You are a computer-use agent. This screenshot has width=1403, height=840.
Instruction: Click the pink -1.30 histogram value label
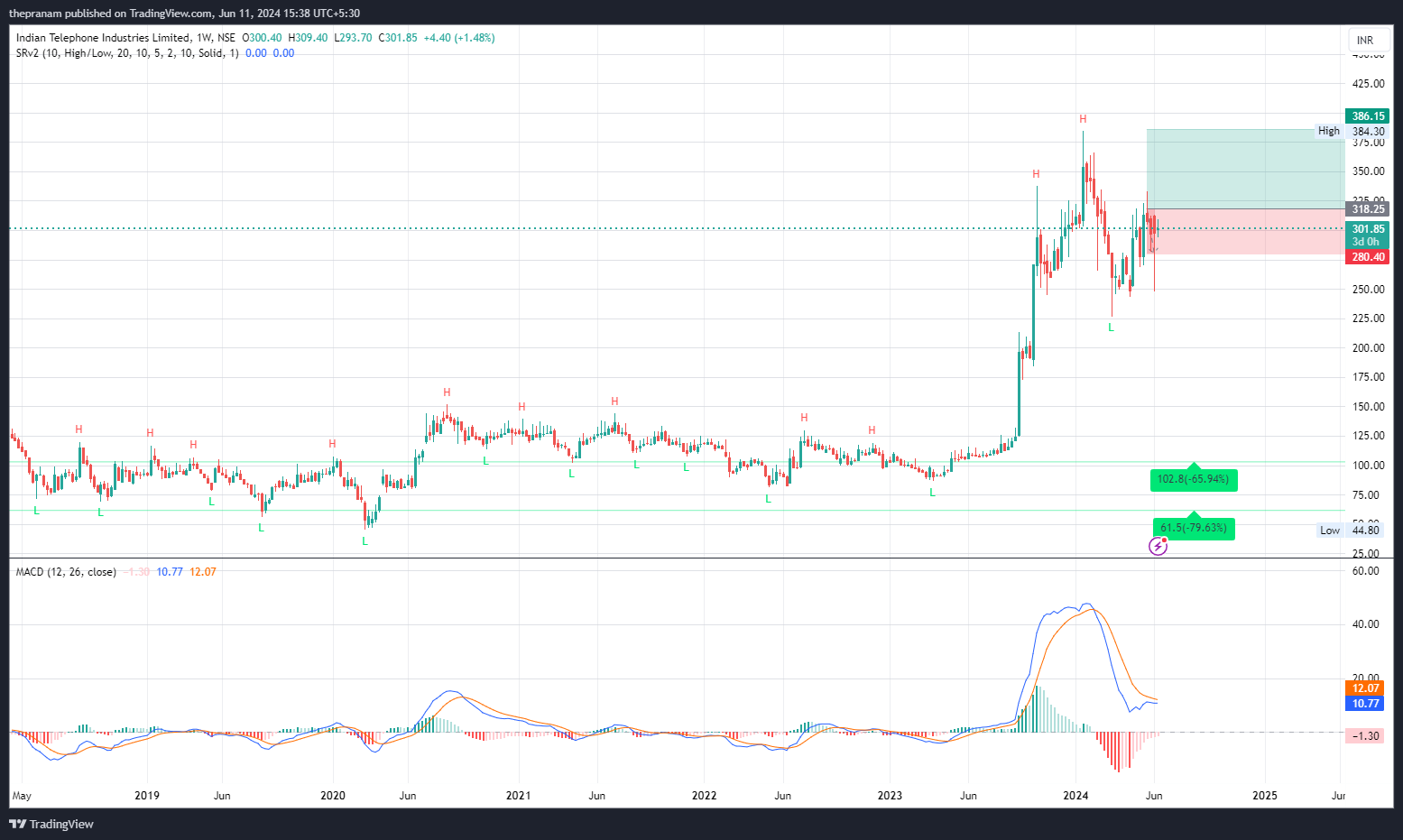1365,736
